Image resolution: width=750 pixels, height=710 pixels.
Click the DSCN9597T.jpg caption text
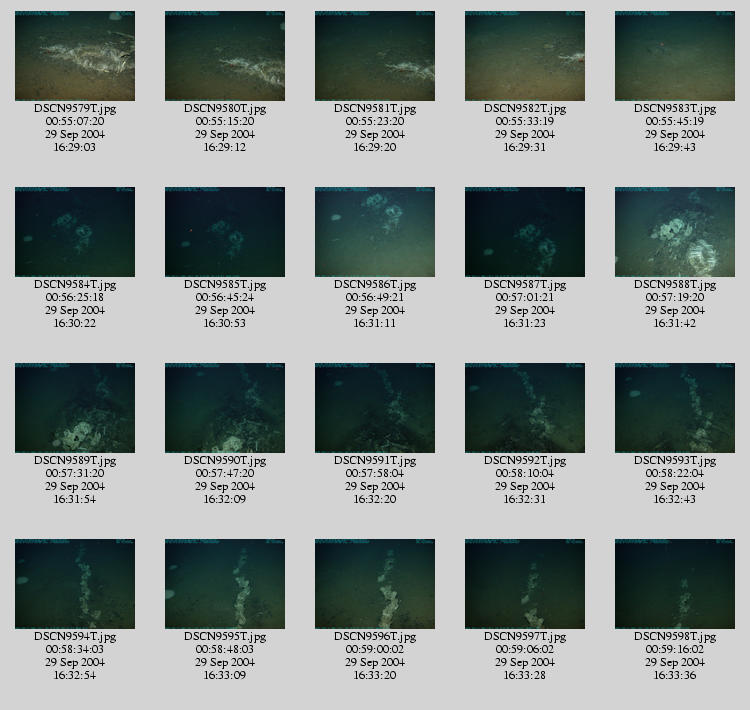tap(525, 637)
